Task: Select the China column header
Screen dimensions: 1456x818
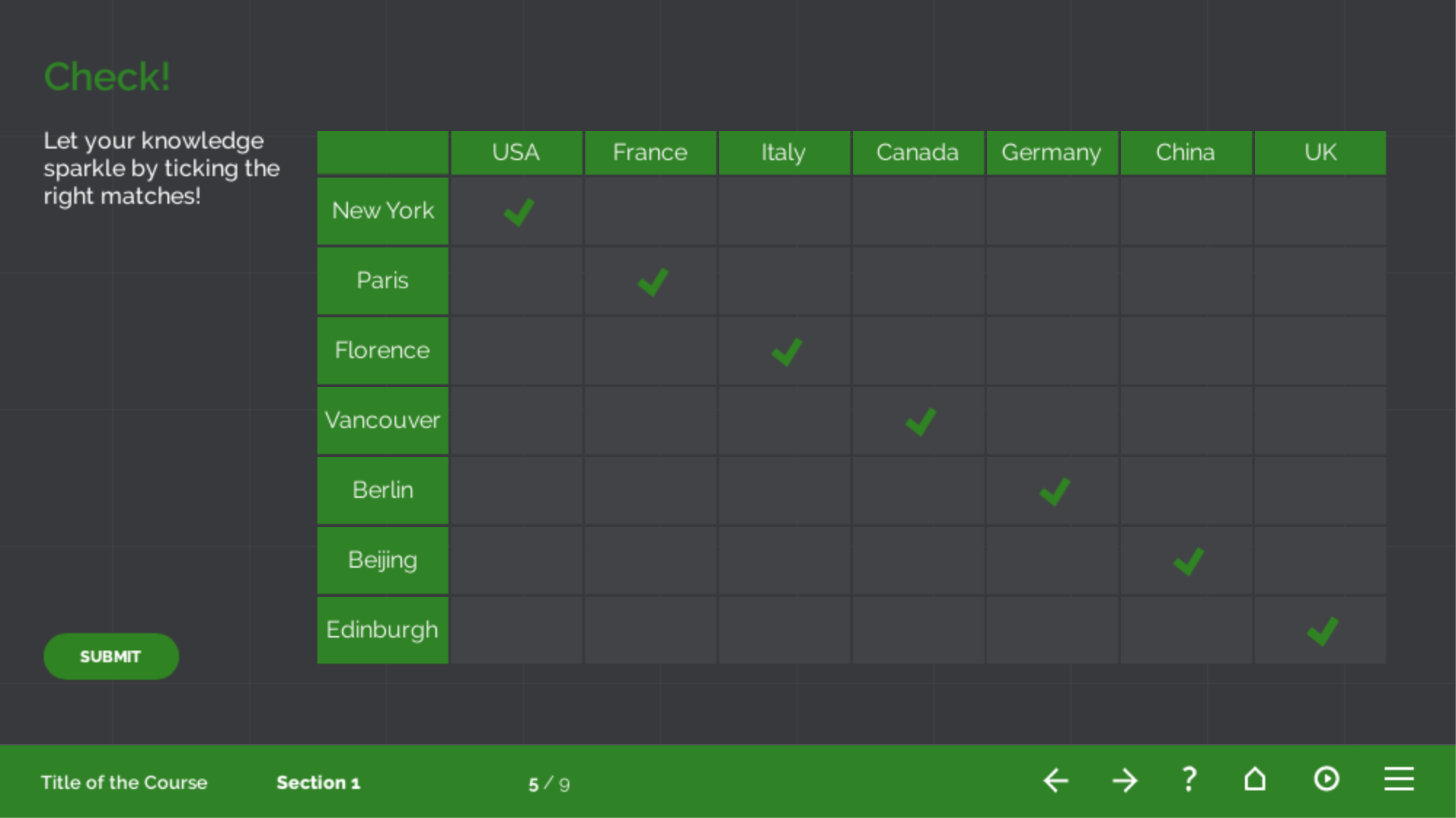Action: pyautogui.click(x=1187, y=153)
